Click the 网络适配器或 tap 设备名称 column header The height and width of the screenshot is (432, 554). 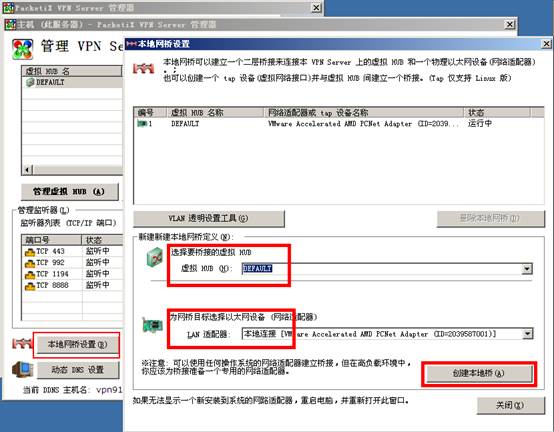(x=363, y=113)
